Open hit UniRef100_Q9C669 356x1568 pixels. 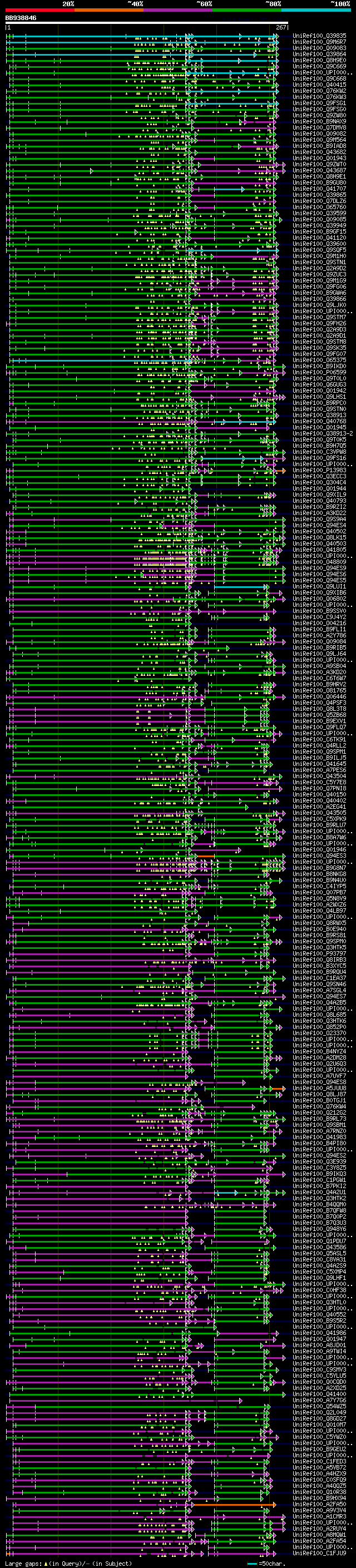pos(319,66)
